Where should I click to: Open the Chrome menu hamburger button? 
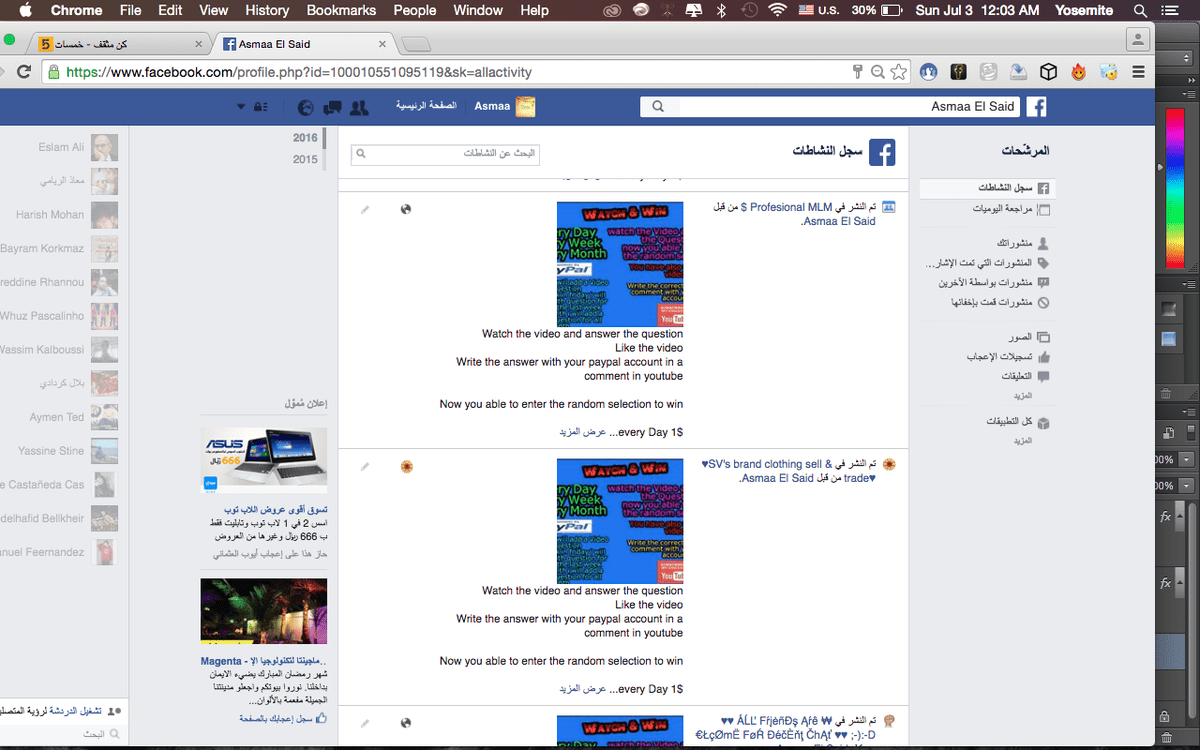click(x=1138, y=72)
